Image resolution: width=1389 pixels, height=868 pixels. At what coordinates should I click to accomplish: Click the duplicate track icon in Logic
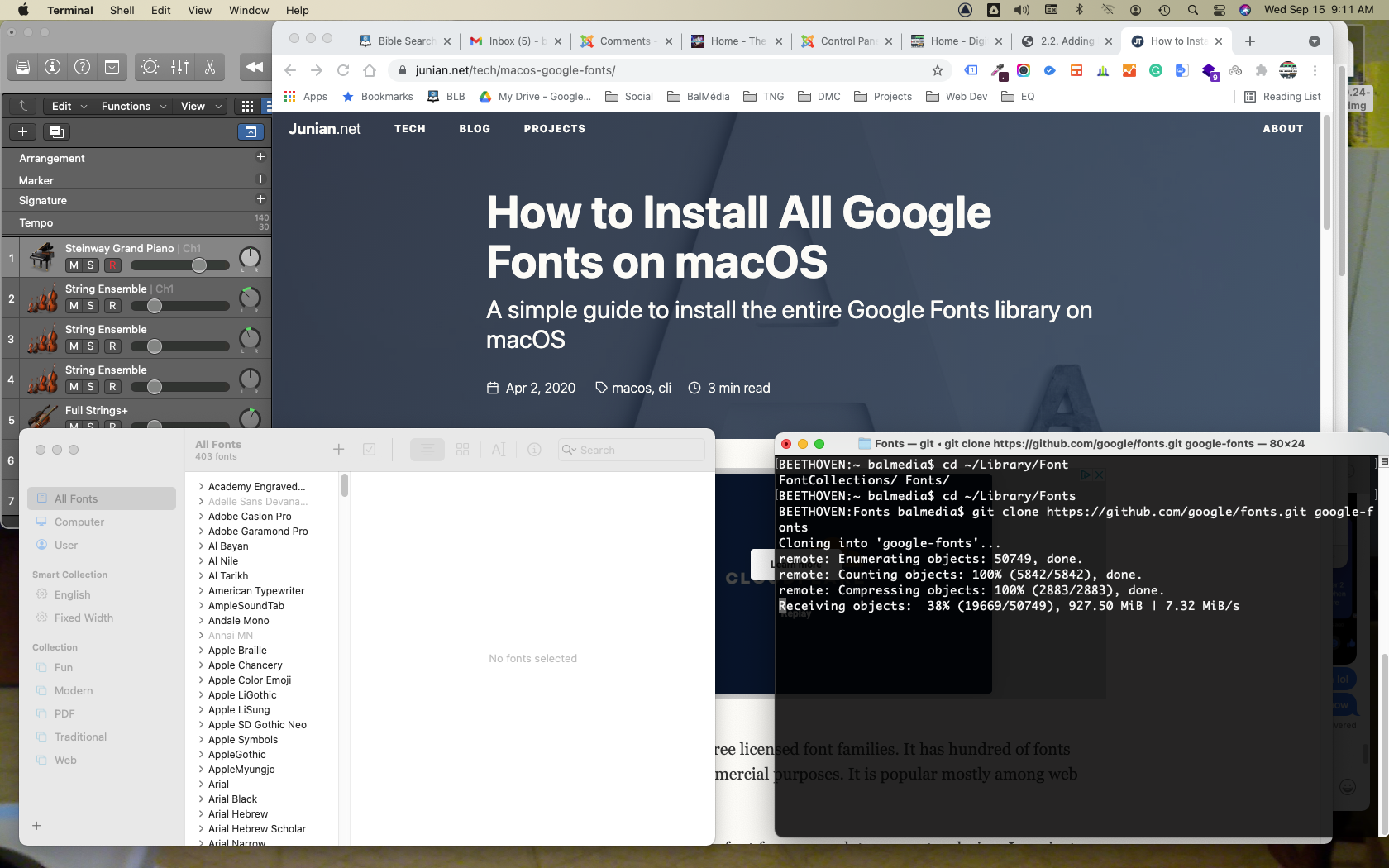(x=56, y=131)
